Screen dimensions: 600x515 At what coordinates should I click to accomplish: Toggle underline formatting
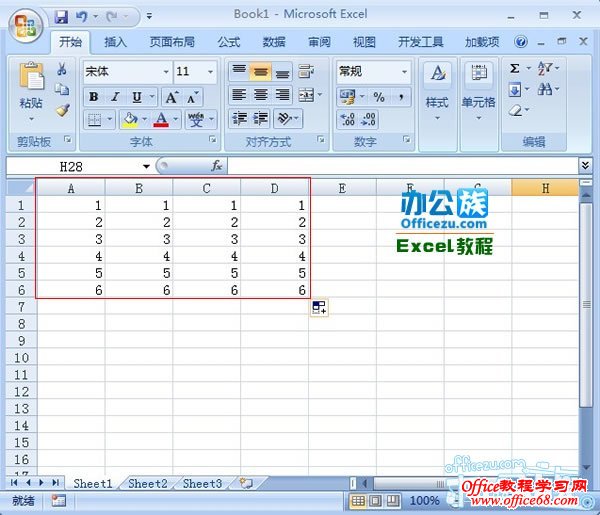(137, 97)
